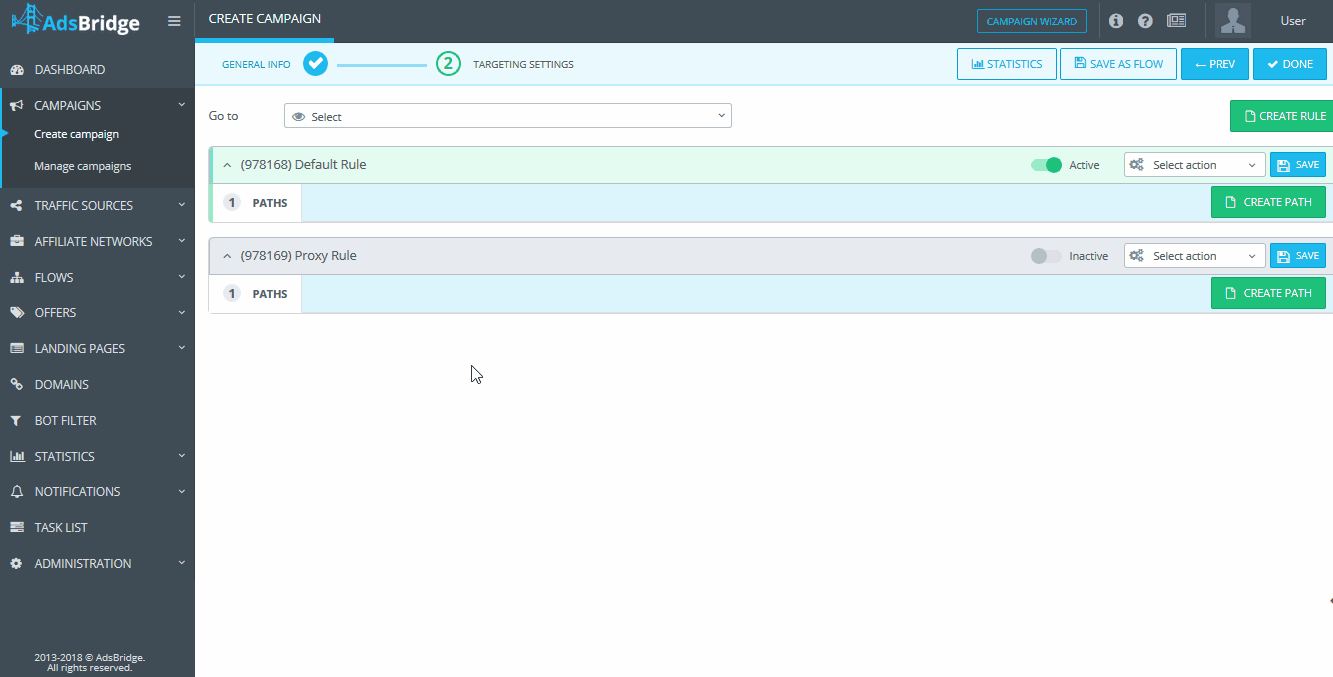Click the hamburger menu icon
The height and width of the screenshot is (677, 1333).
(174, 21)
